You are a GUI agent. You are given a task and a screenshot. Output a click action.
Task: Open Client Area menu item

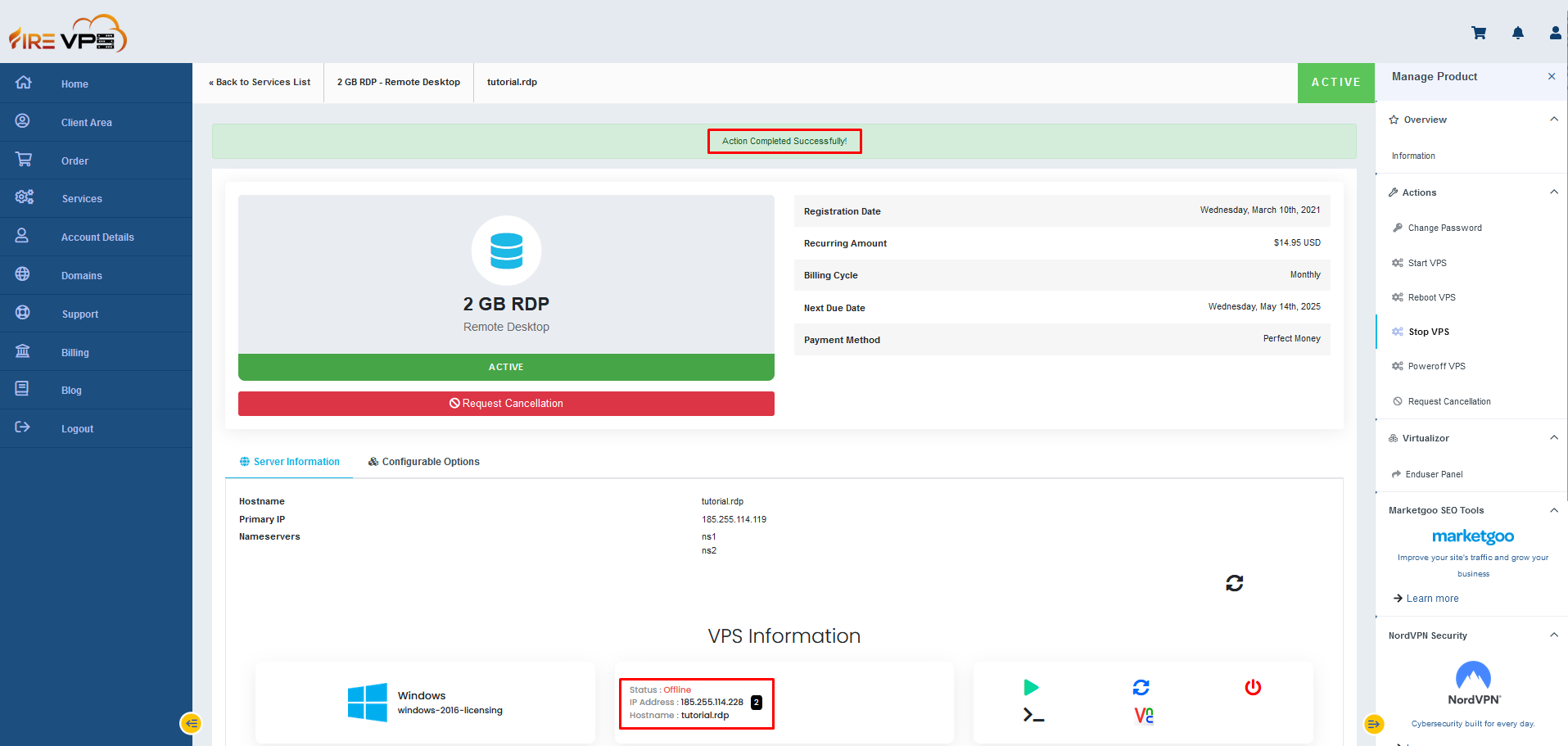coord(87,122)
